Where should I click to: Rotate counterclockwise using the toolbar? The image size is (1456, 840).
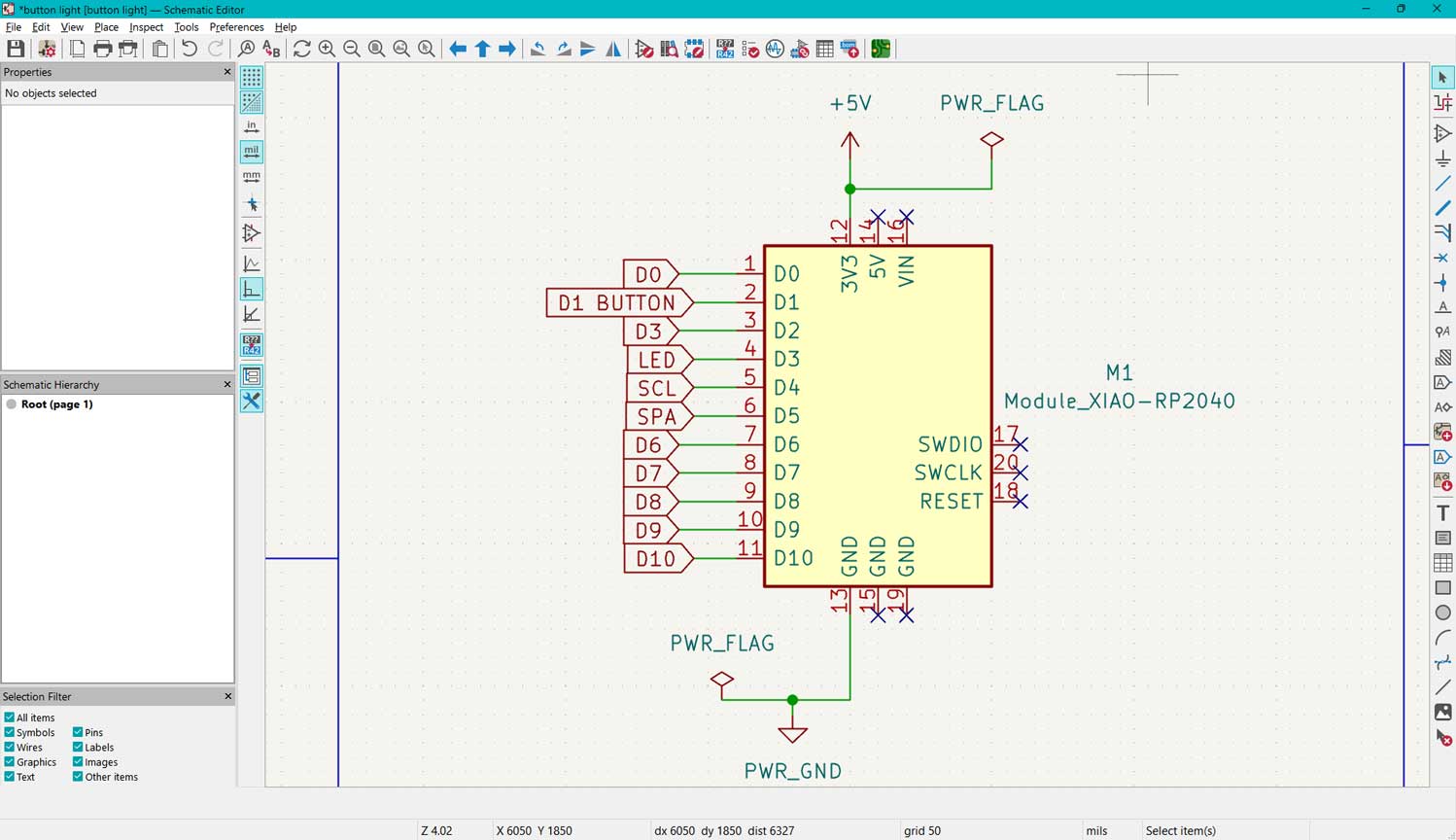pyautogui.click(x=537, y=49)
